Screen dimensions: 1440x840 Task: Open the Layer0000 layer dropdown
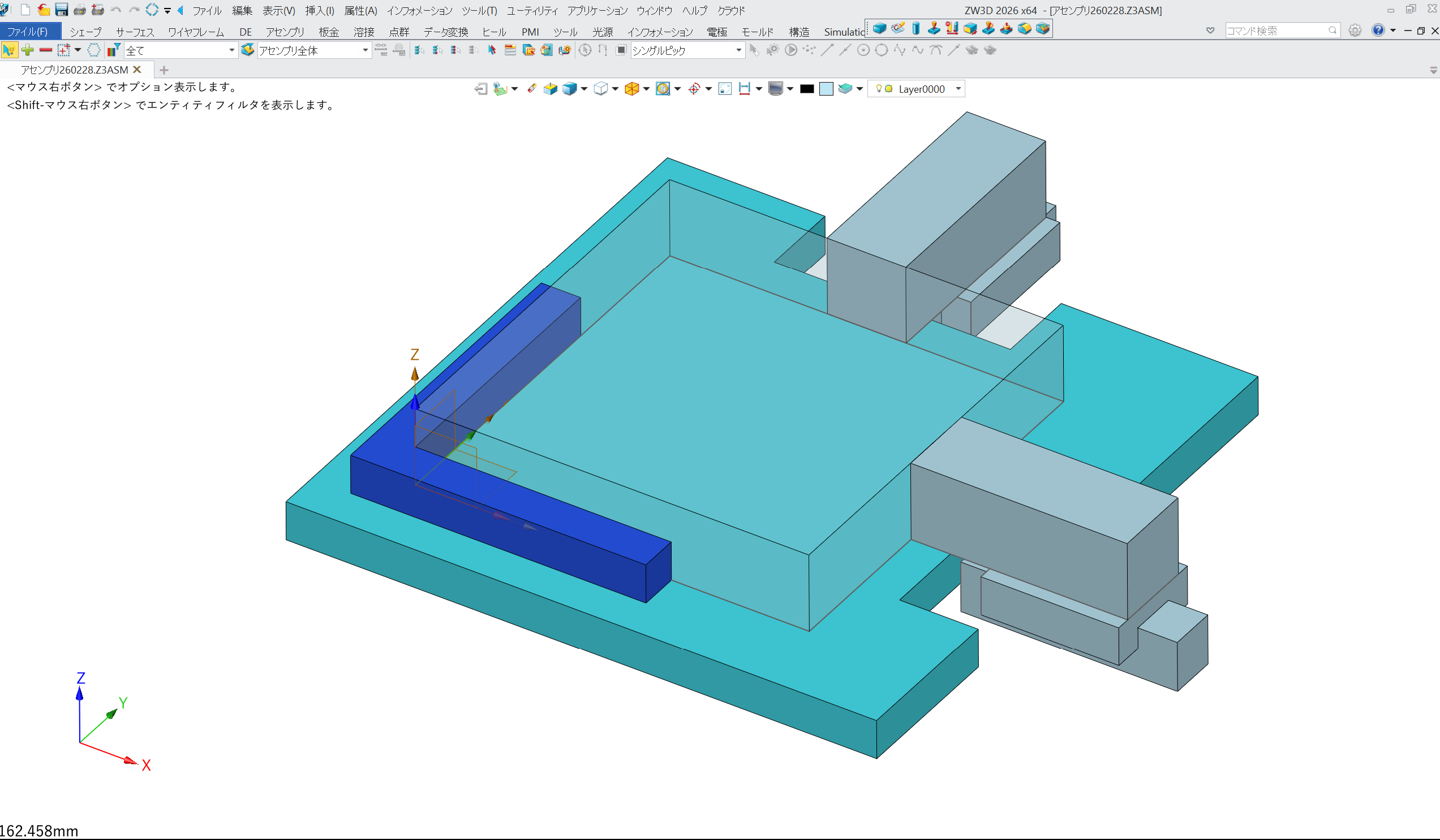(958, 89)
